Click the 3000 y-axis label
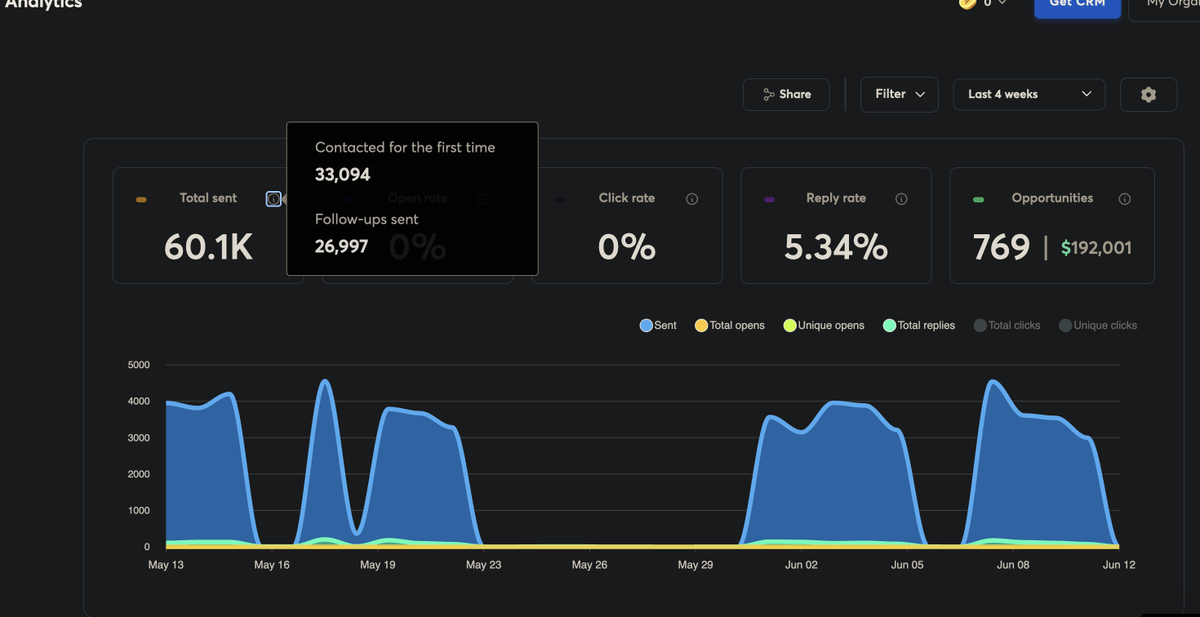 (139, 438)
